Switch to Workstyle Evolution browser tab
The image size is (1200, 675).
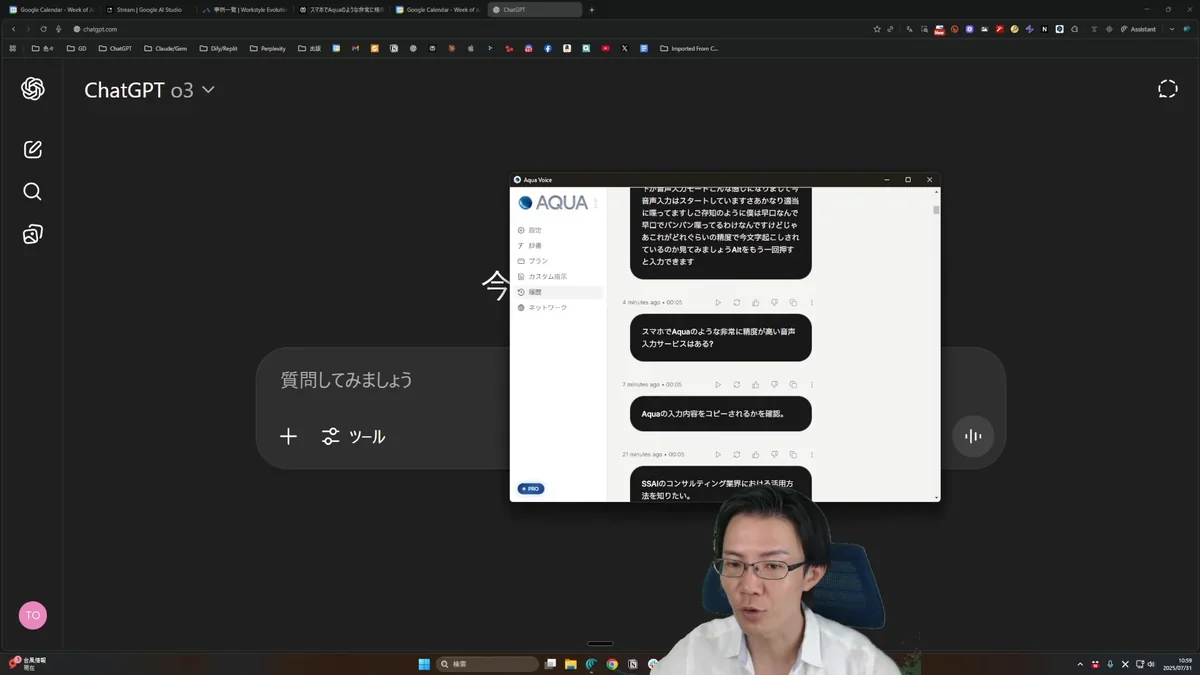[x=245, y=10]
